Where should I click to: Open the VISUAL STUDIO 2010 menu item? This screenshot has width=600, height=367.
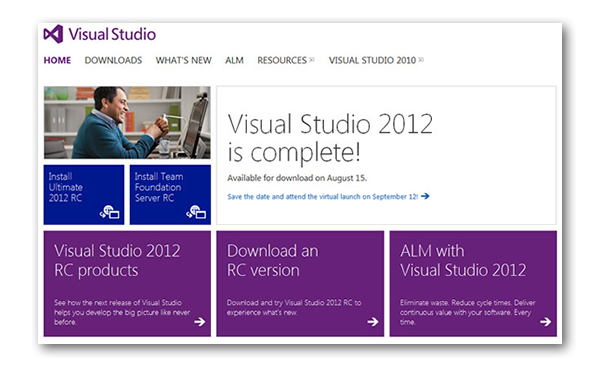click(372, 60)
